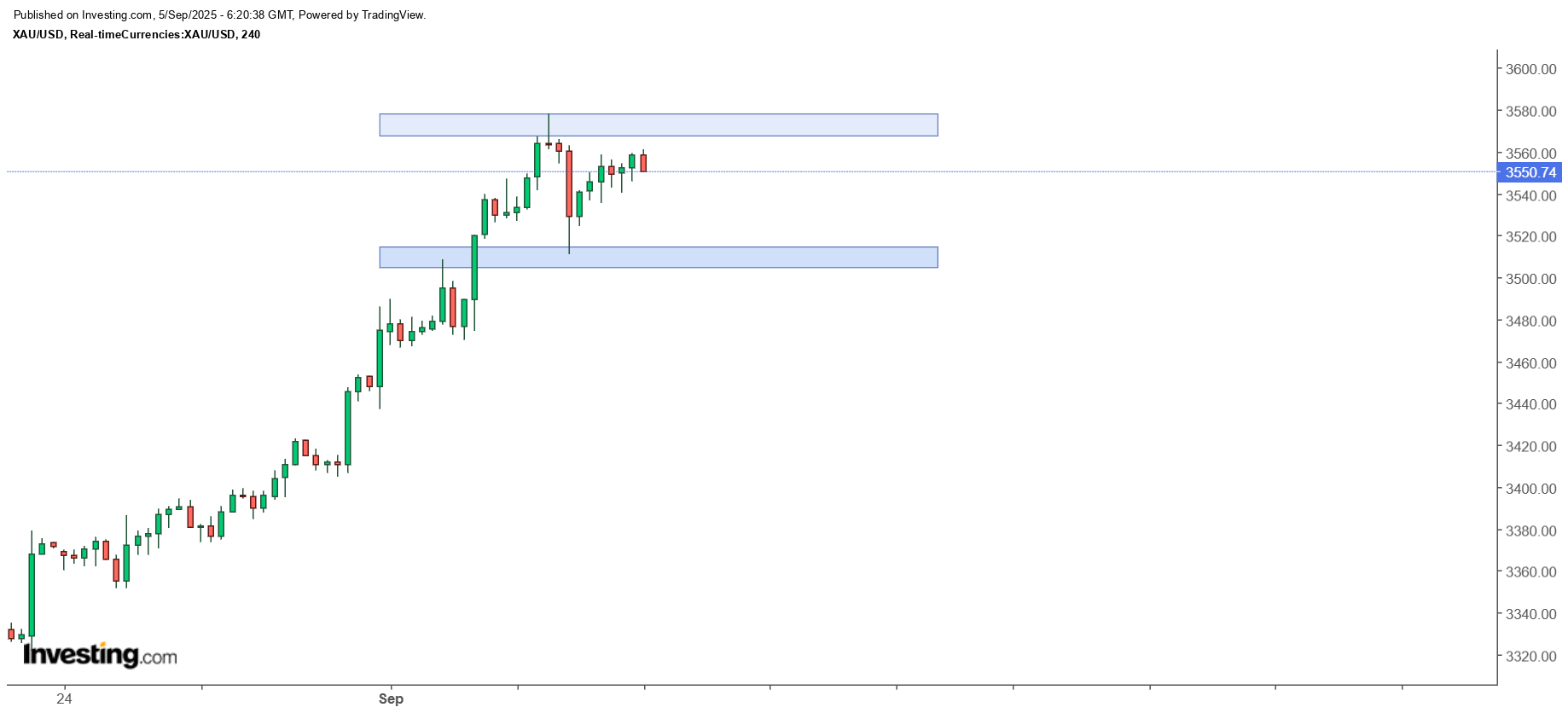The height and width of the screenshot is (713, 1568).
Task: Click the long green candle near 3440 level
Action: tap(347, 426)
